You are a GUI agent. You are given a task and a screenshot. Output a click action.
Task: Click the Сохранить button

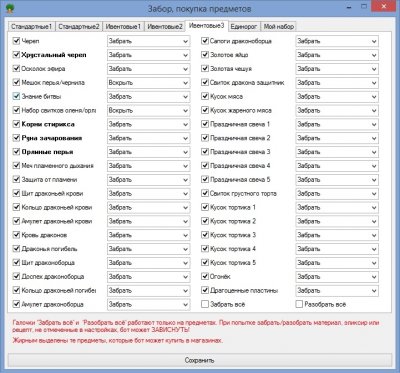click(x=200, y=360)
